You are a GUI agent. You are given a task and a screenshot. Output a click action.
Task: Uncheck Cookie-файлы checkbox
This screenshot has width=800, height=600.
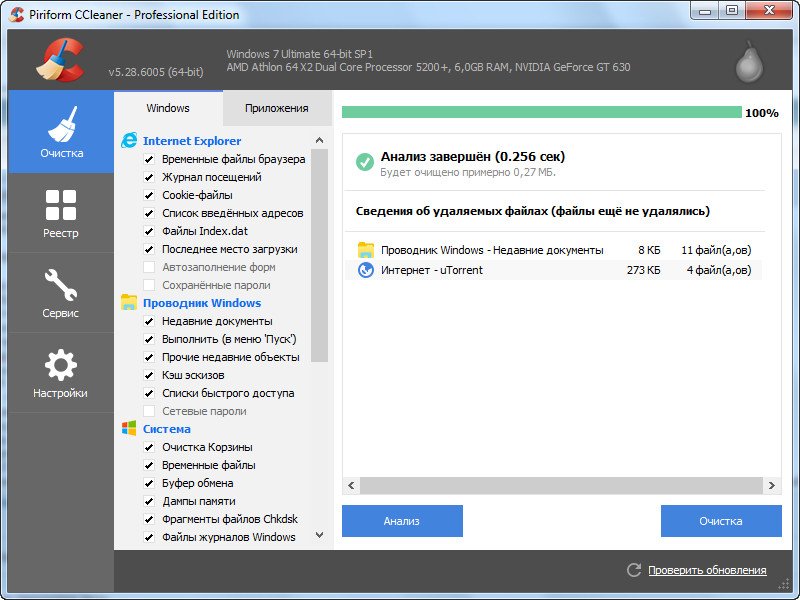point(149,195)
